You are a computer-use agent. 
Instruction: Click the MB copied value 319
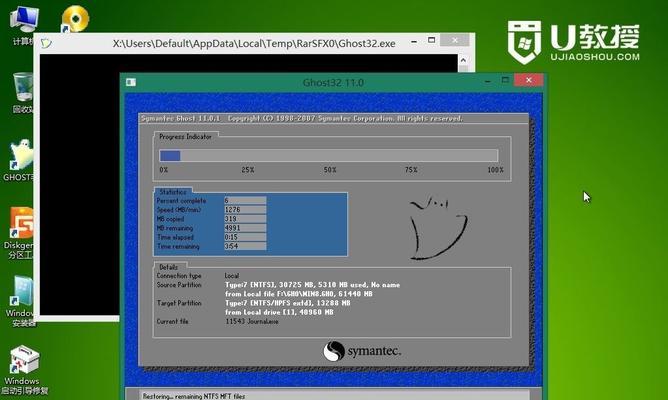coord(245,219)
